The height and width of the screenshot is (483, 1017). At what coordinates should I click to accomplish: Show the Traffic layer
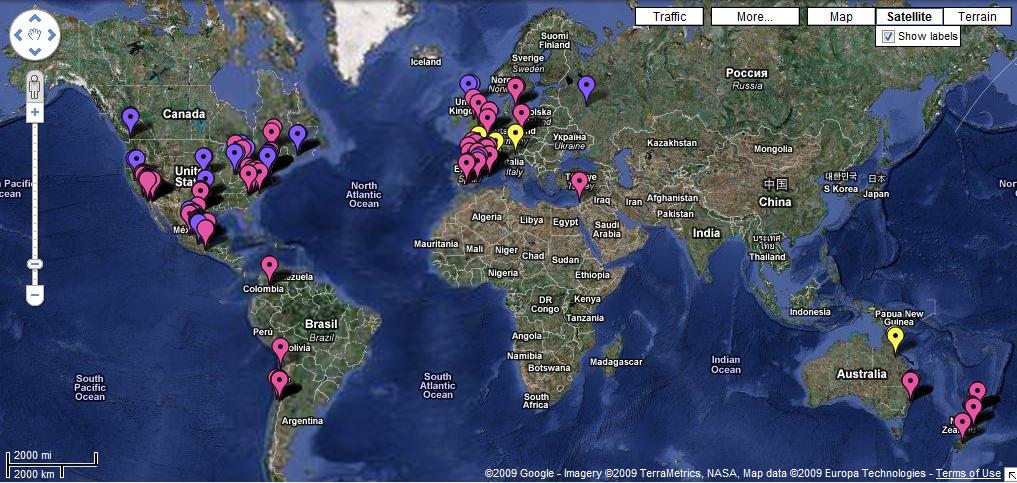[x=669, y=17]
